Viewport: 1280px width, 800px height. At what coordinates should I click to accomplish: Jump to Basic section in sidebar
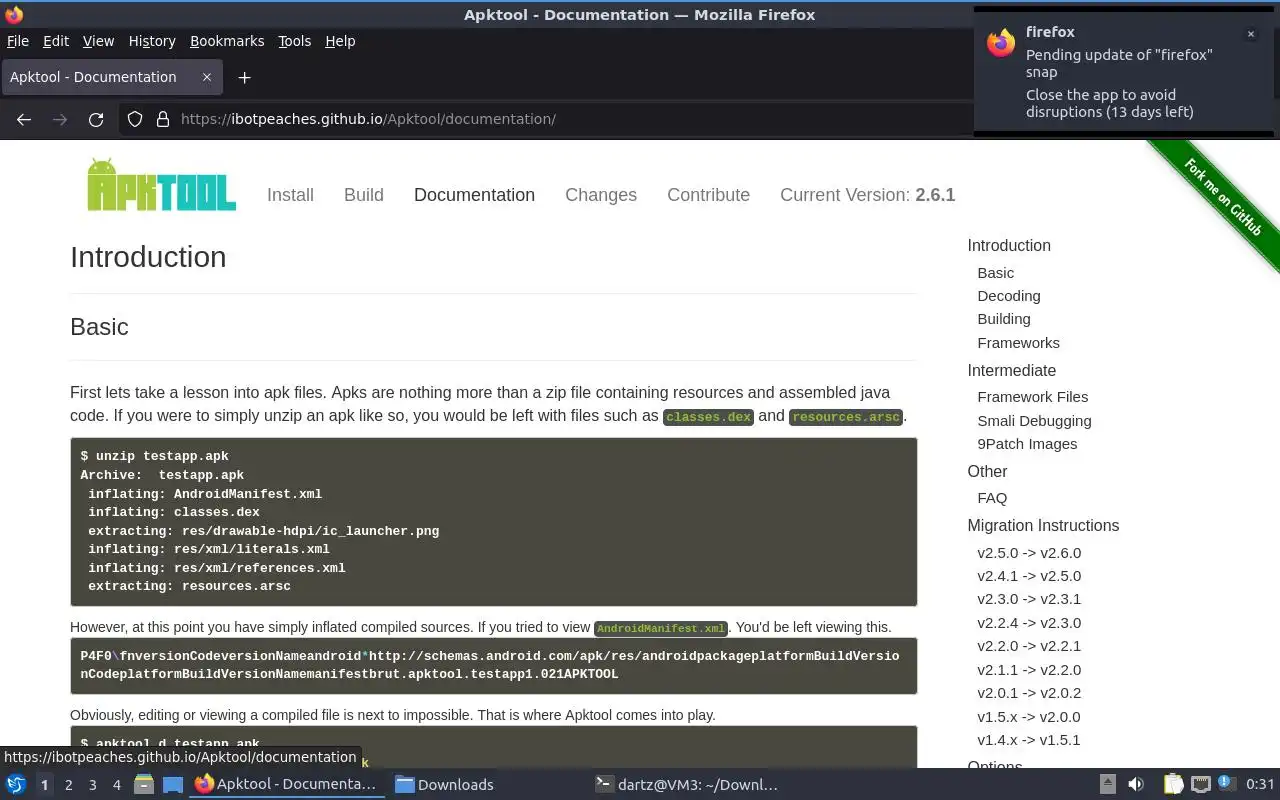pyautogui.click(x=995, y=273)
